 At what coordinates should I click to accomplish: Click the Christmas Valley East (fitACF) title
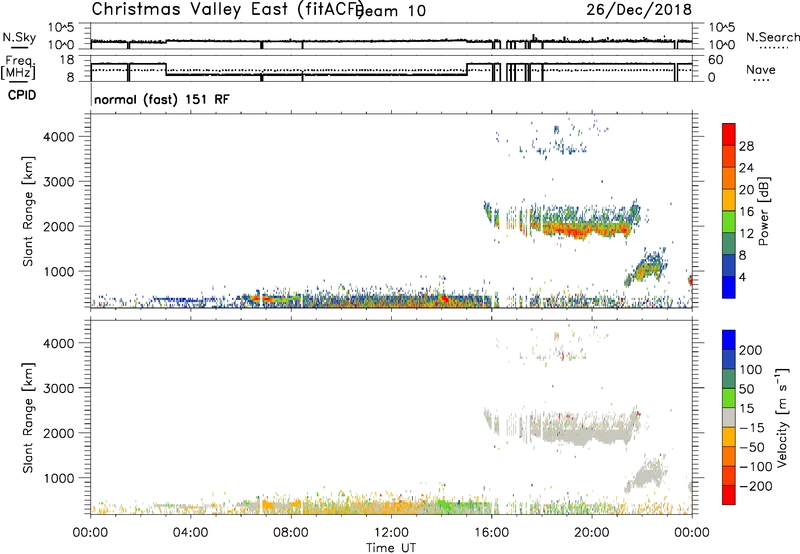[x=228, y=10]
